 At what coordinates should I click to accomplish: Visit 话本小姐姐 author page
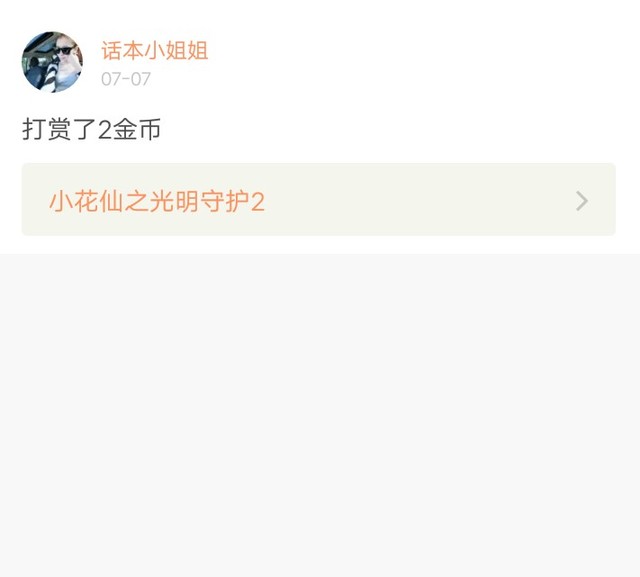155,51
